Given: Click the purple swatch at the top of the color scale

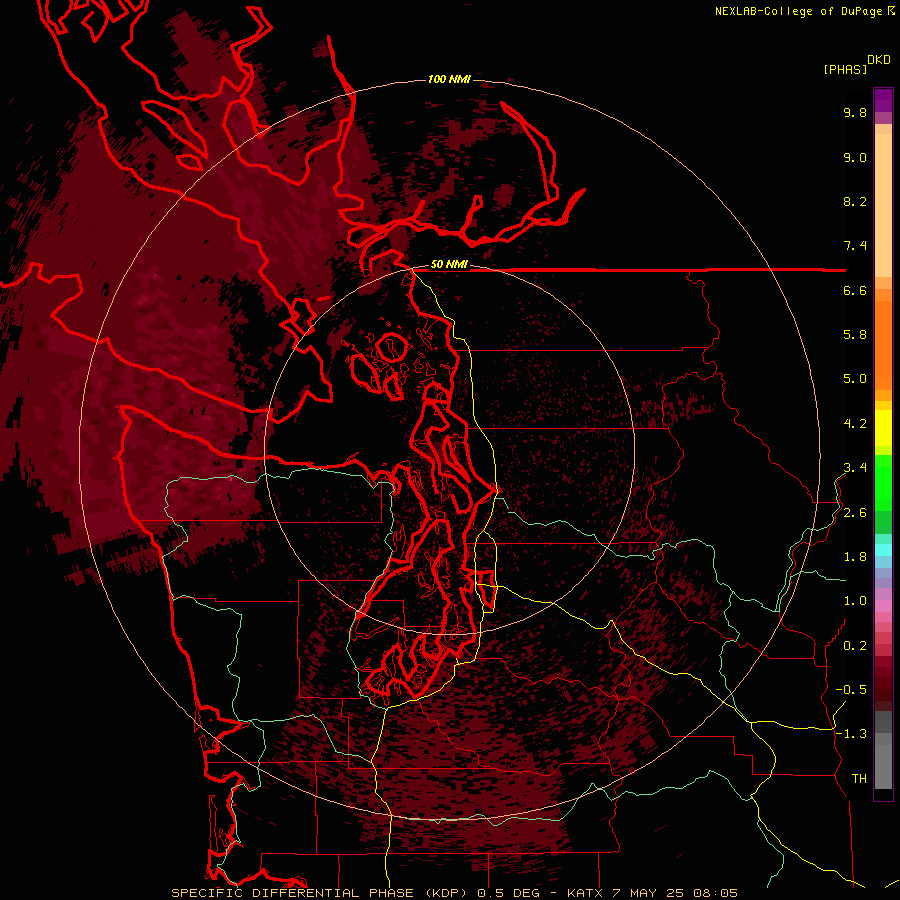Looking at the screenshot, I should click(883, 100).
